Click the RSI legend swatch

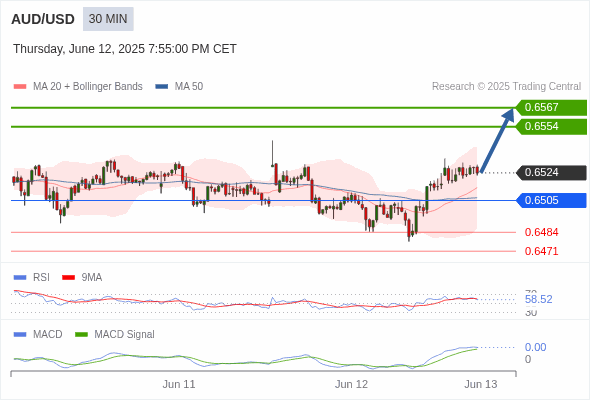(20, 278)
